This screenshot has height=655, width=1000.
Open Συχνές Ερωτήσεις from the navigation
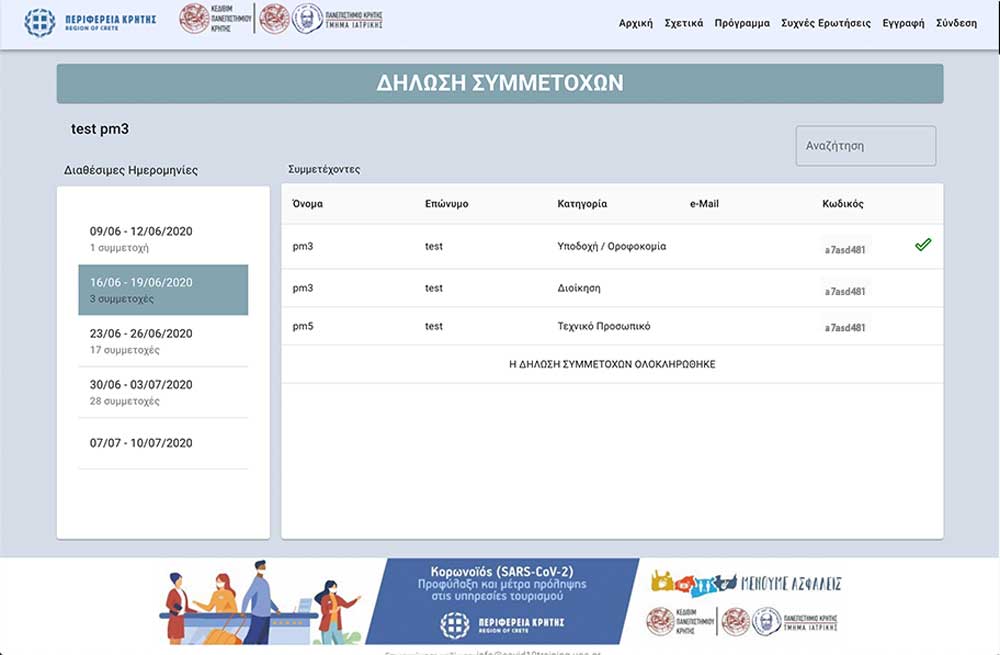tap(826, 23)
